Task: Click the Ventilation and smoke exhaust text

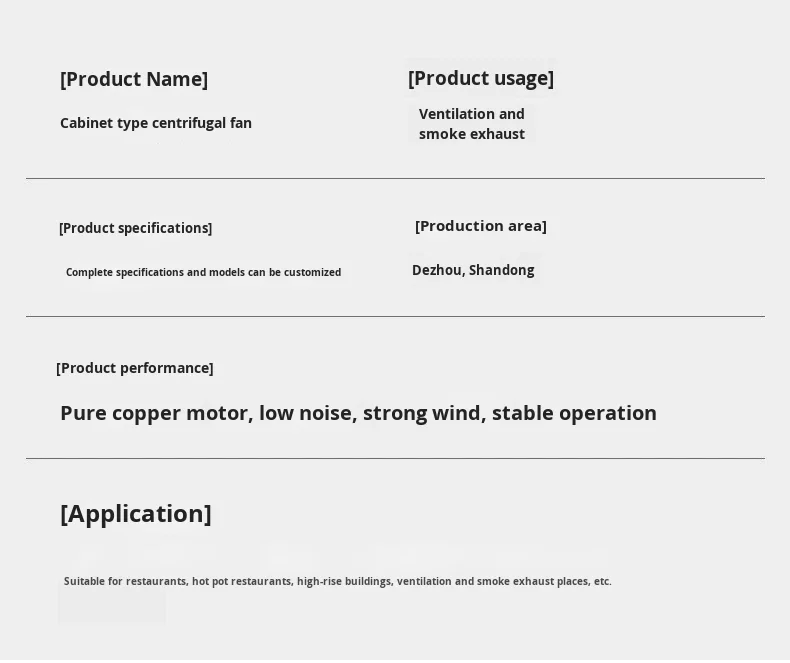Action: click(472, 124)
